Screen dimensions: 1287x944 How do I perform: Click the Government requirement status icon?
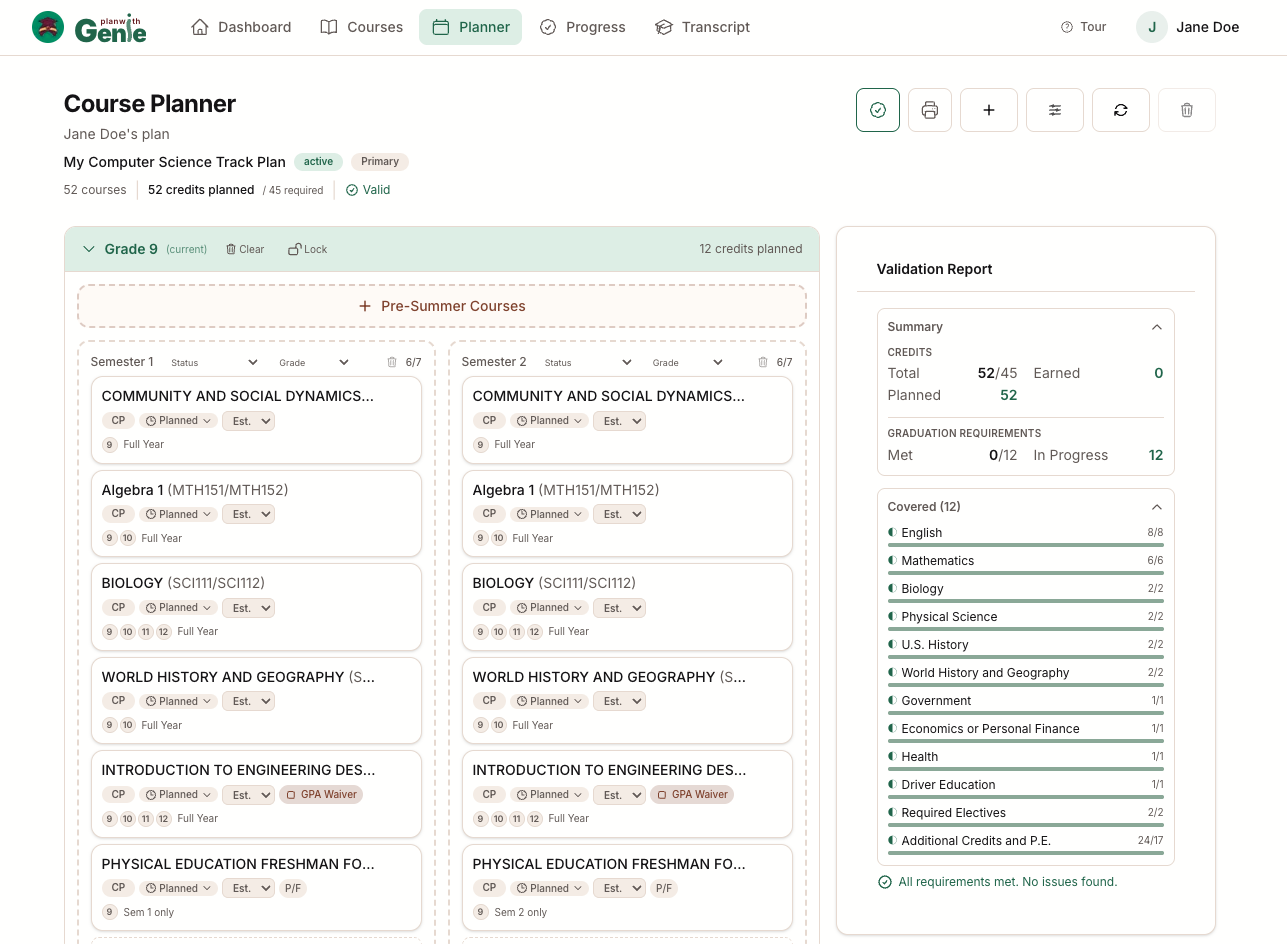892,701
